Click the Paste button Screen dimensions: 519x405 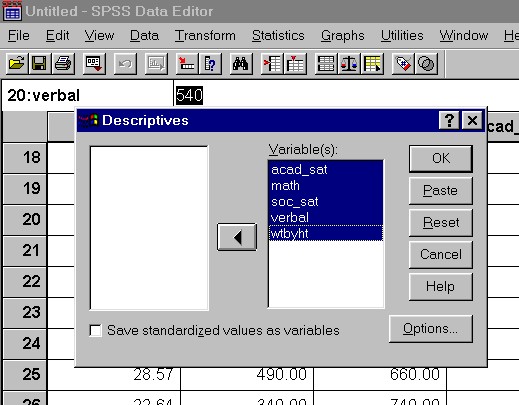pos(441,190)
